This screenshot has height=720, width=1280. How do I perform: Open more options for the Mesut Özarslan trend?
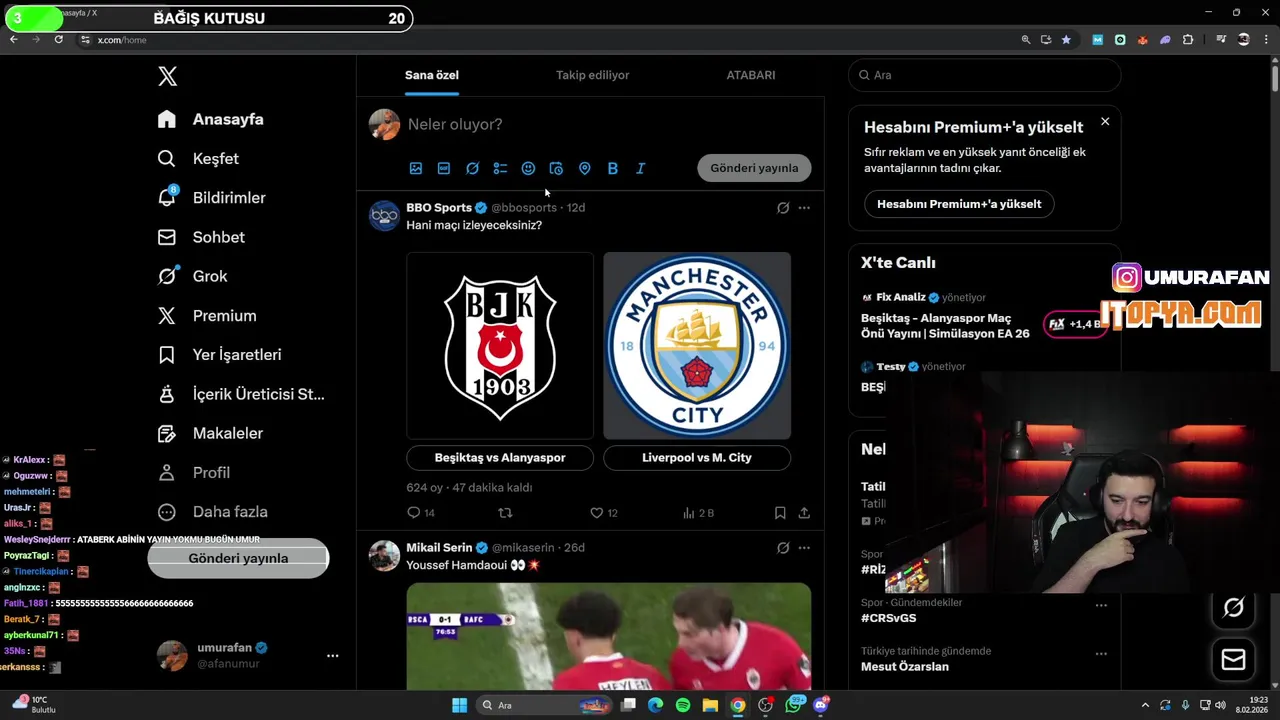click(1101, 654)
